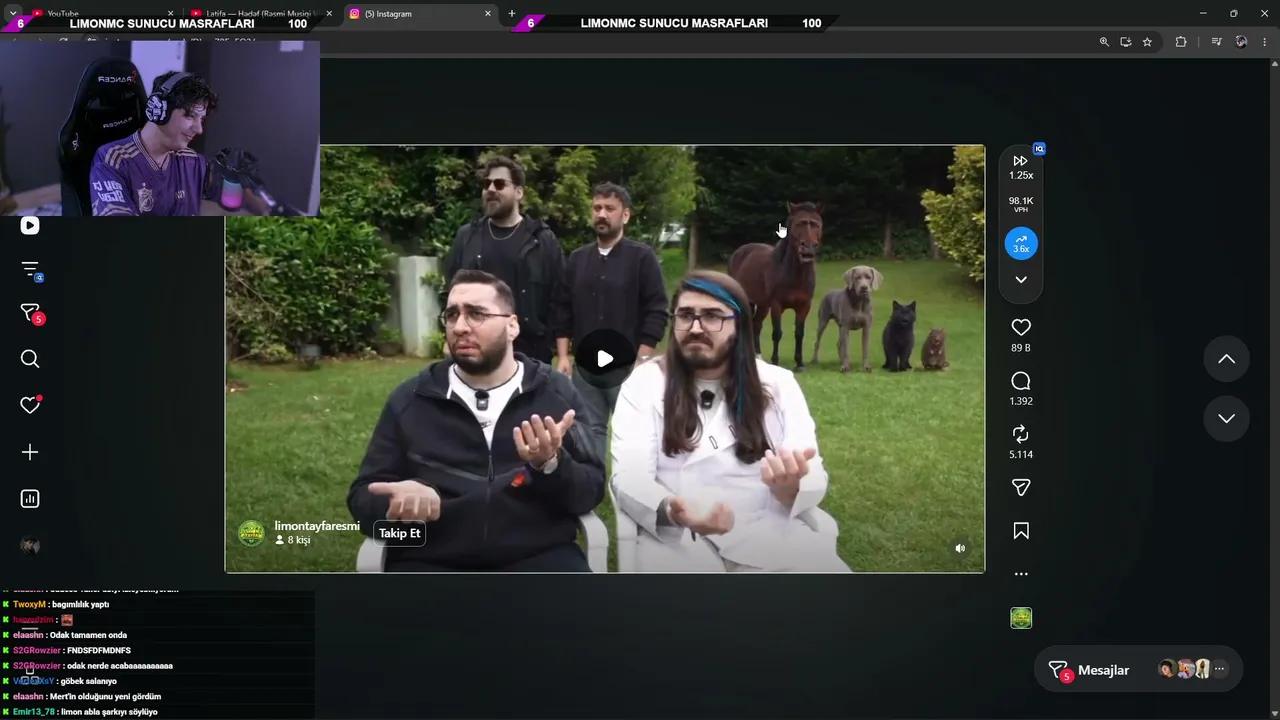Repost the reel with the repost icon

(1021, 434)
